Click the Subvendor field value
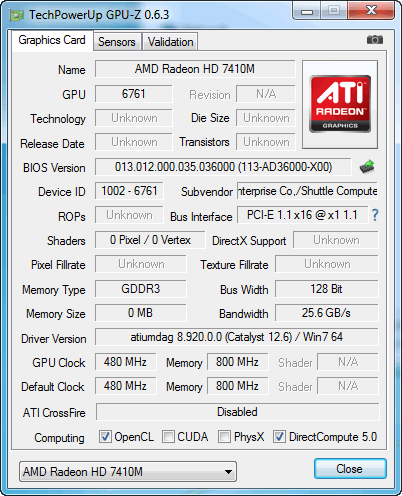Screen dimensions: 402x496 [307, 191]
